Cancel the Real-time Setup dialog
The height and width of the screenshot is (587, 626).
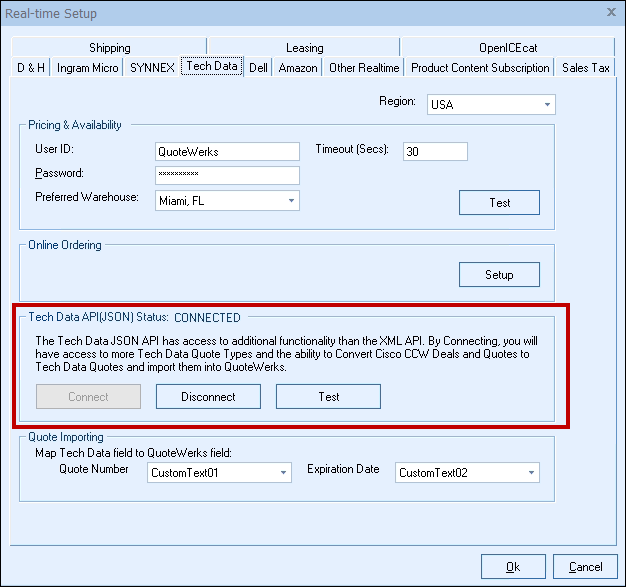pos(585,566)
